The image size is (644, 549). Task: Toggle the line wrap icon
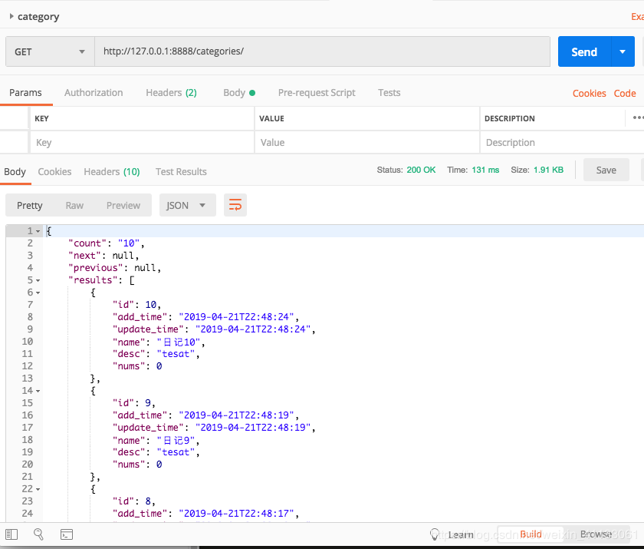235,204
